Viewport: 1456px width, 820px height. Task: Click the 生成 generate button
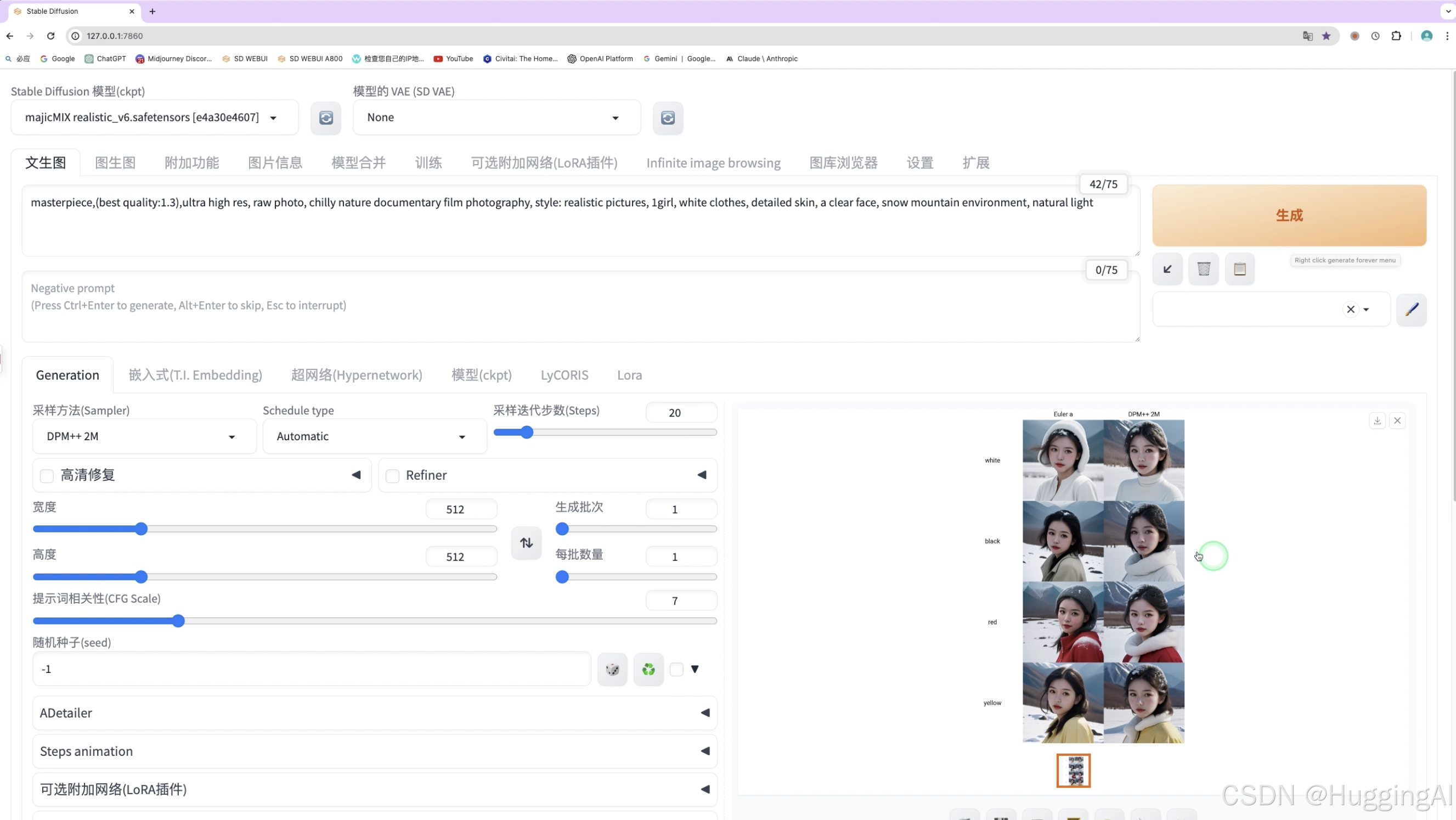click(x=1289, y=216)
